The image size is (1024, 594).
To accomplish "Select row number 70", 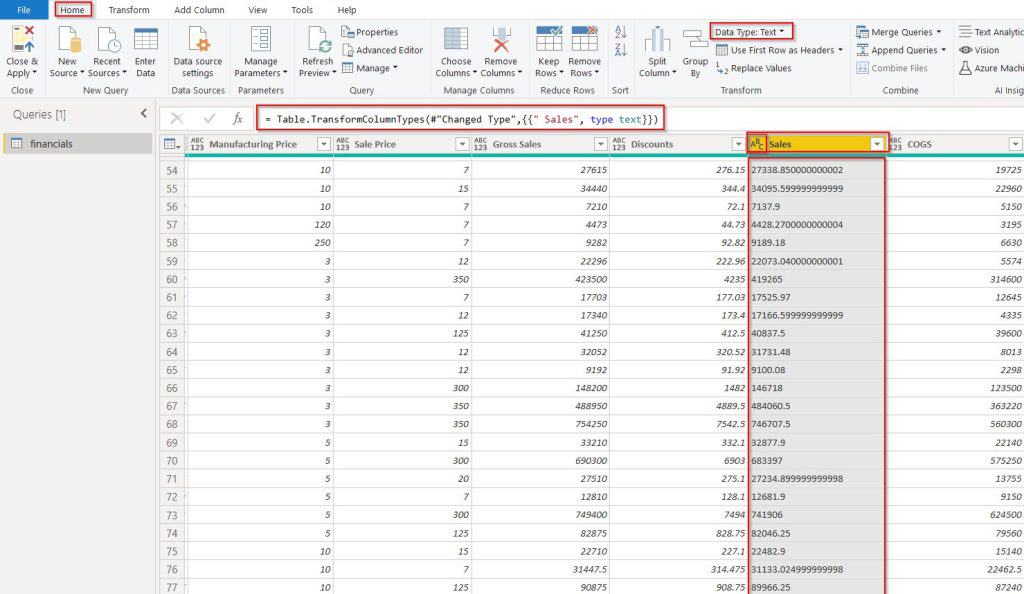I will pos(172,461).
